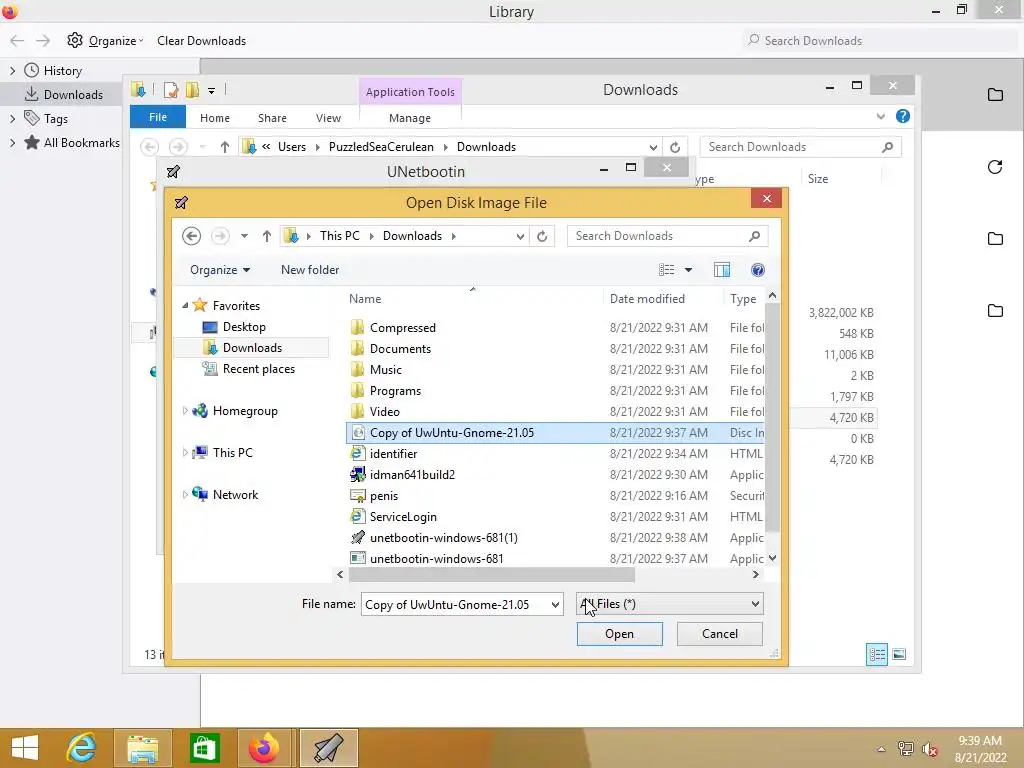Open File Explorer from the taskbar
Viewport: 1024px width, 768px height.
pos(143,748)
